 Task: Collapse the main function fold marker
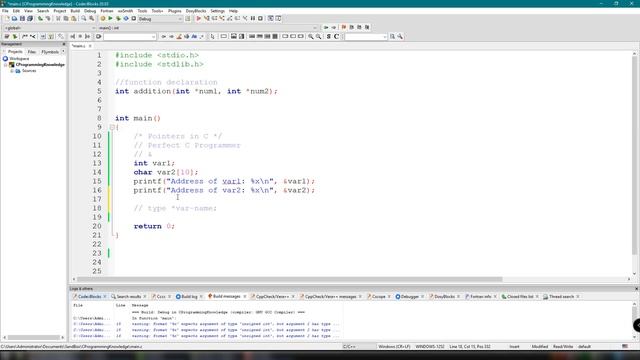pos(112,127)
